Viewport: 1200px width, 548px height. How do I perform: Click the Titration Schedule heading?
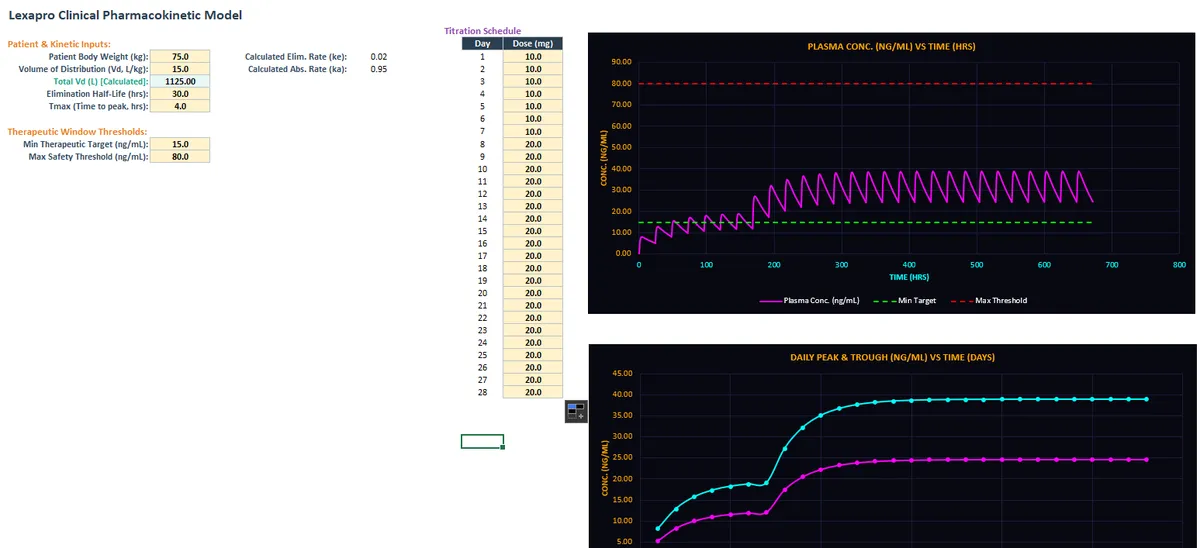tap(482, 31)
